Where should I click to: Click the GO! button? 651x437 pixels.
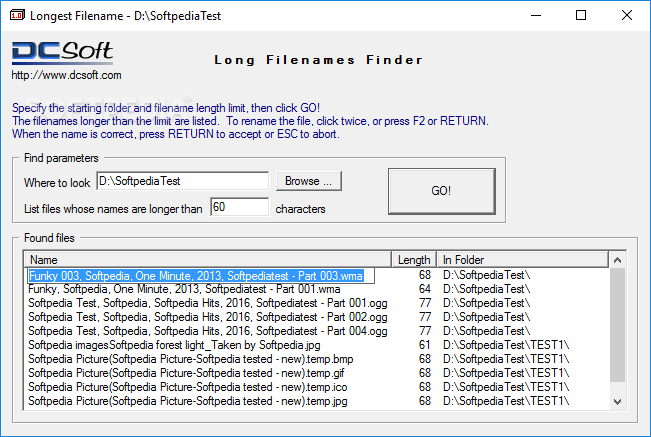442,191
